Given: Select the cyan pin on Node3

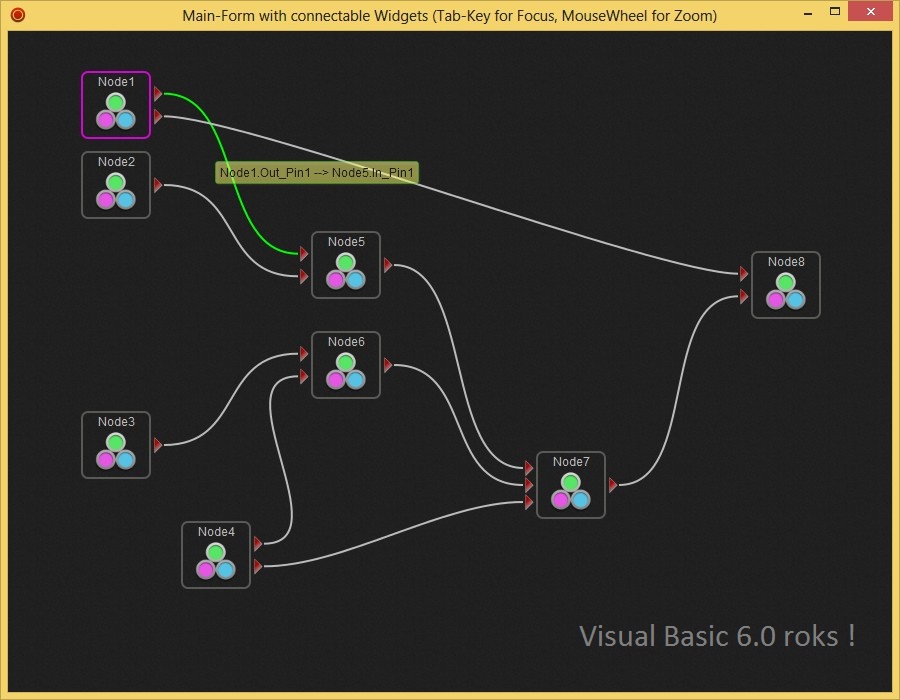Looking at the screenshot, I should click(x=126, y=459).
